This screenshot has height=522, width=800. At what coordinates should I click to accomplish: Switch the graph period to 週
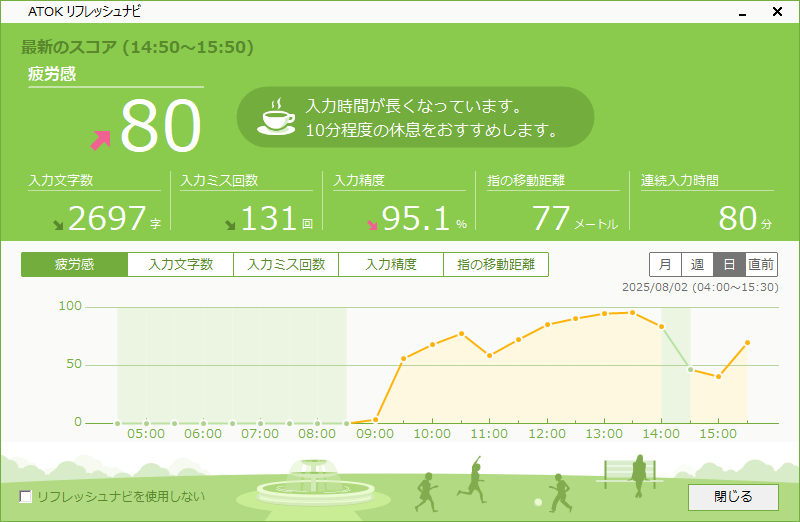(697, 264)
